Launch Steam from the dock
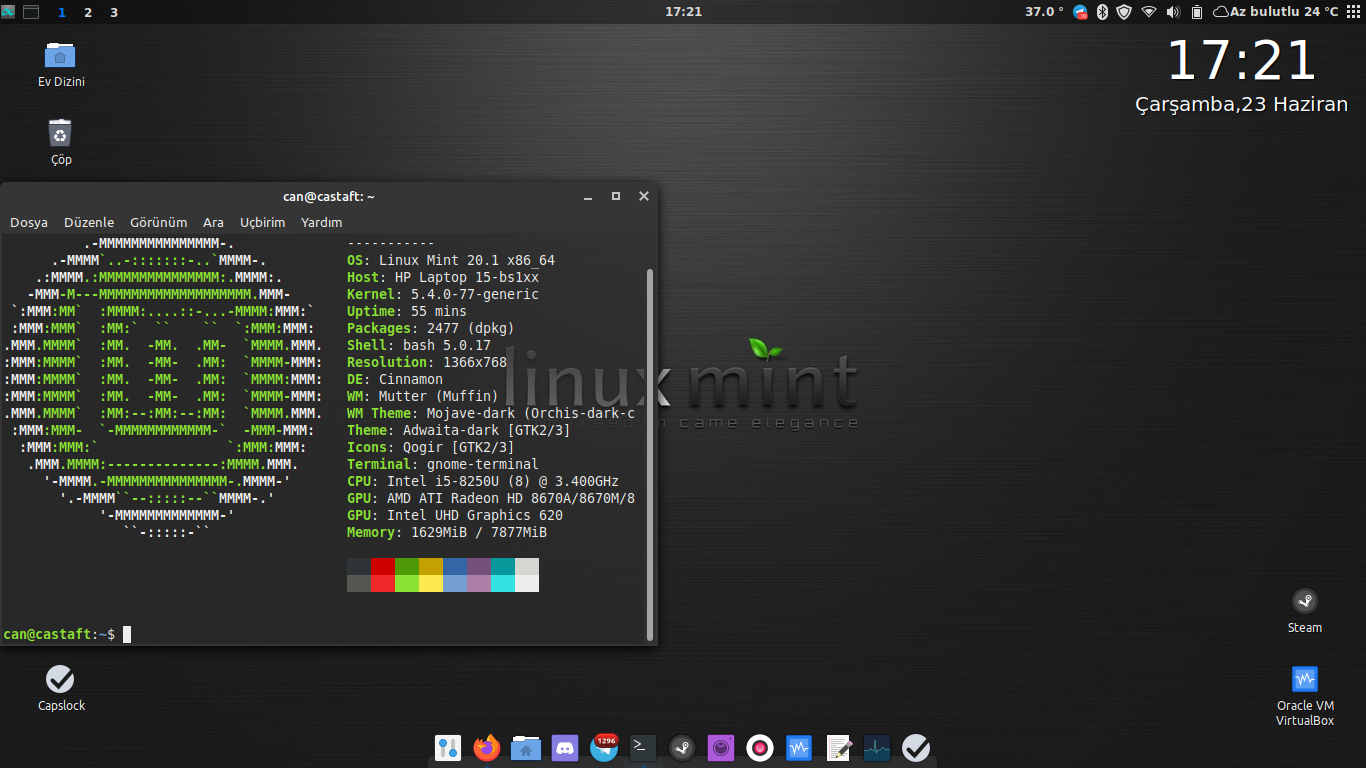The height and width of the screenshot is (768, 1366). coord(682,747)
